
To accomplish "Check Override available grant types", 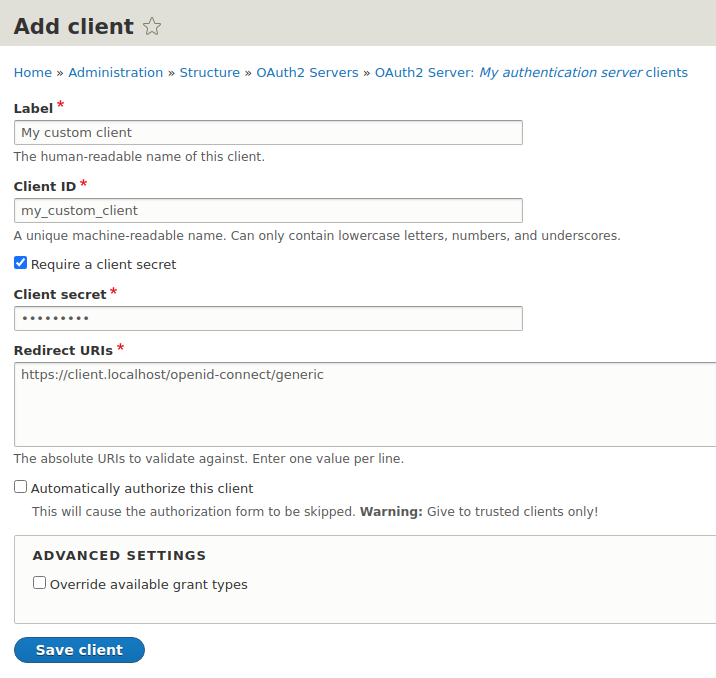I will pos(39,583).
